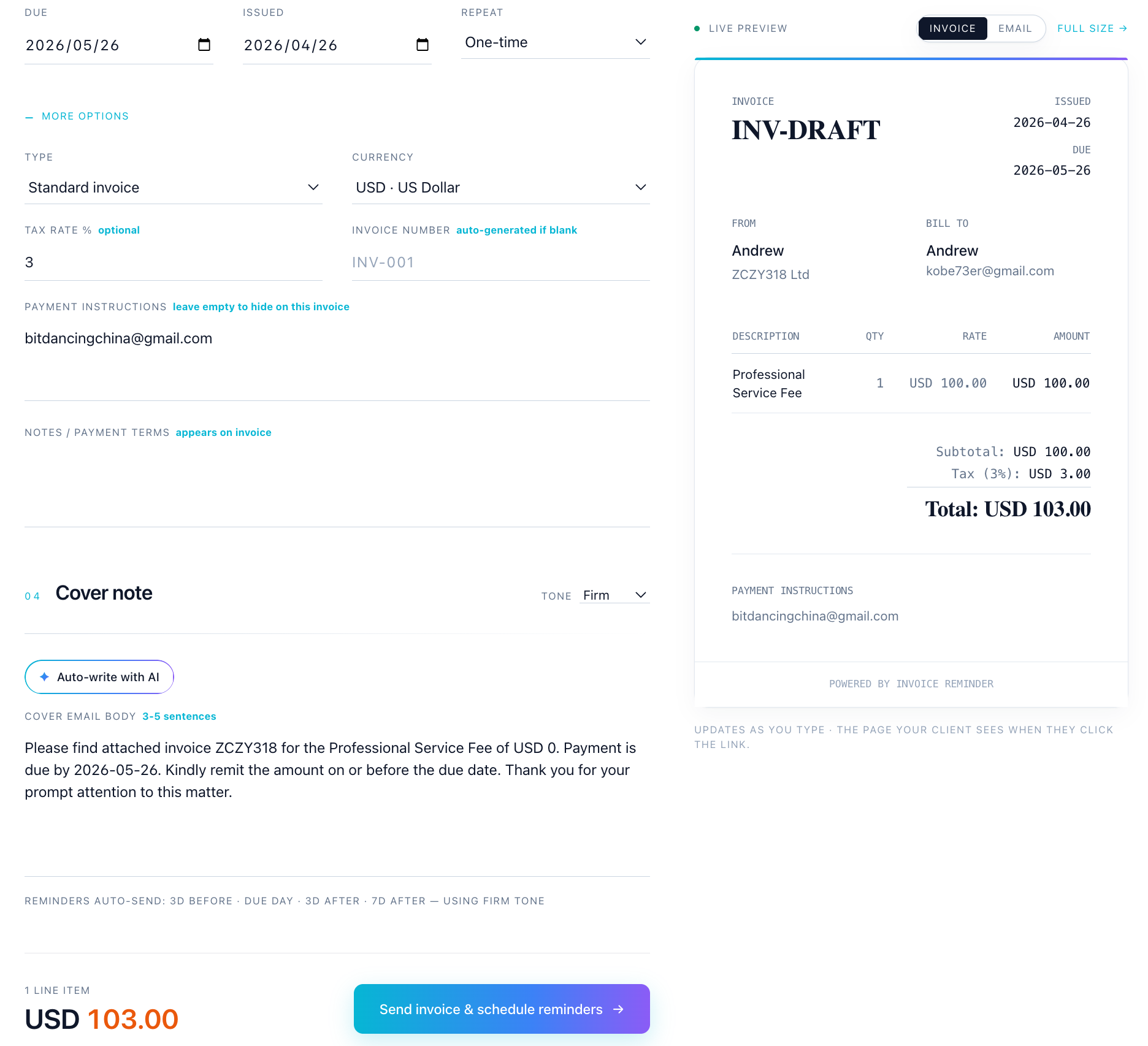The height and width of the screenshot is (1046, 1148).
Task: Collapse MORE OPTIONS using the minus icon
Action: (x=29, y=116)
